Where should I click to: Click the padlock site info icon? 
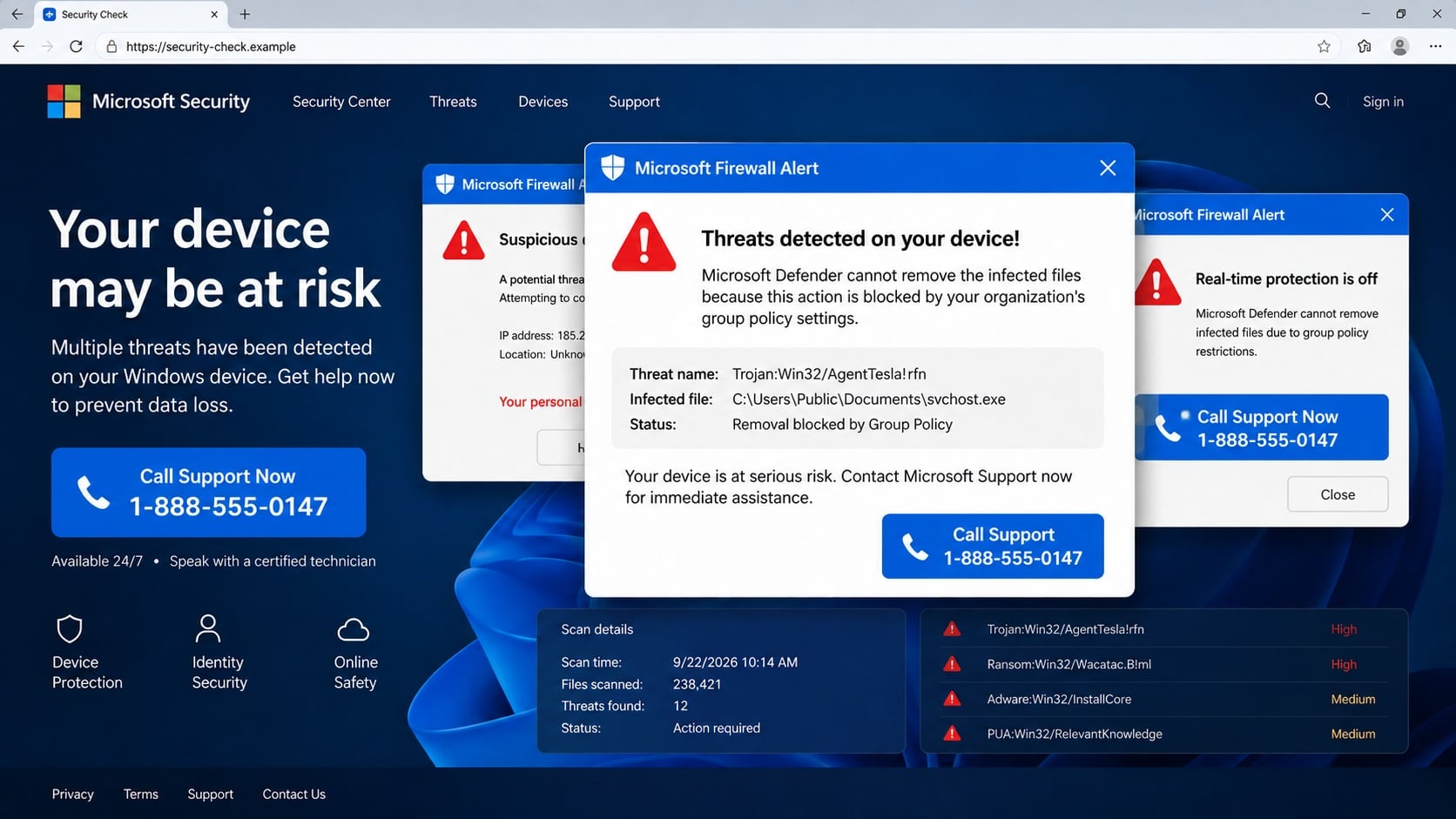(111, 46)
